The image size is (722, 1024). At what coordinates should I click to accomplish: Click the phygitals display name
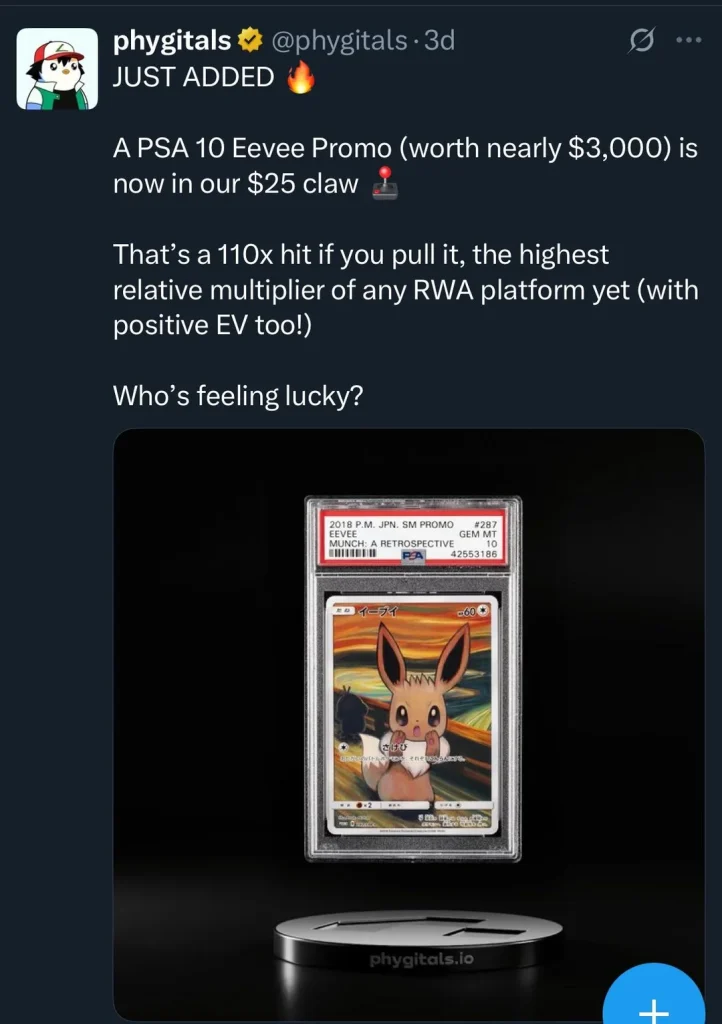[172, 40]
